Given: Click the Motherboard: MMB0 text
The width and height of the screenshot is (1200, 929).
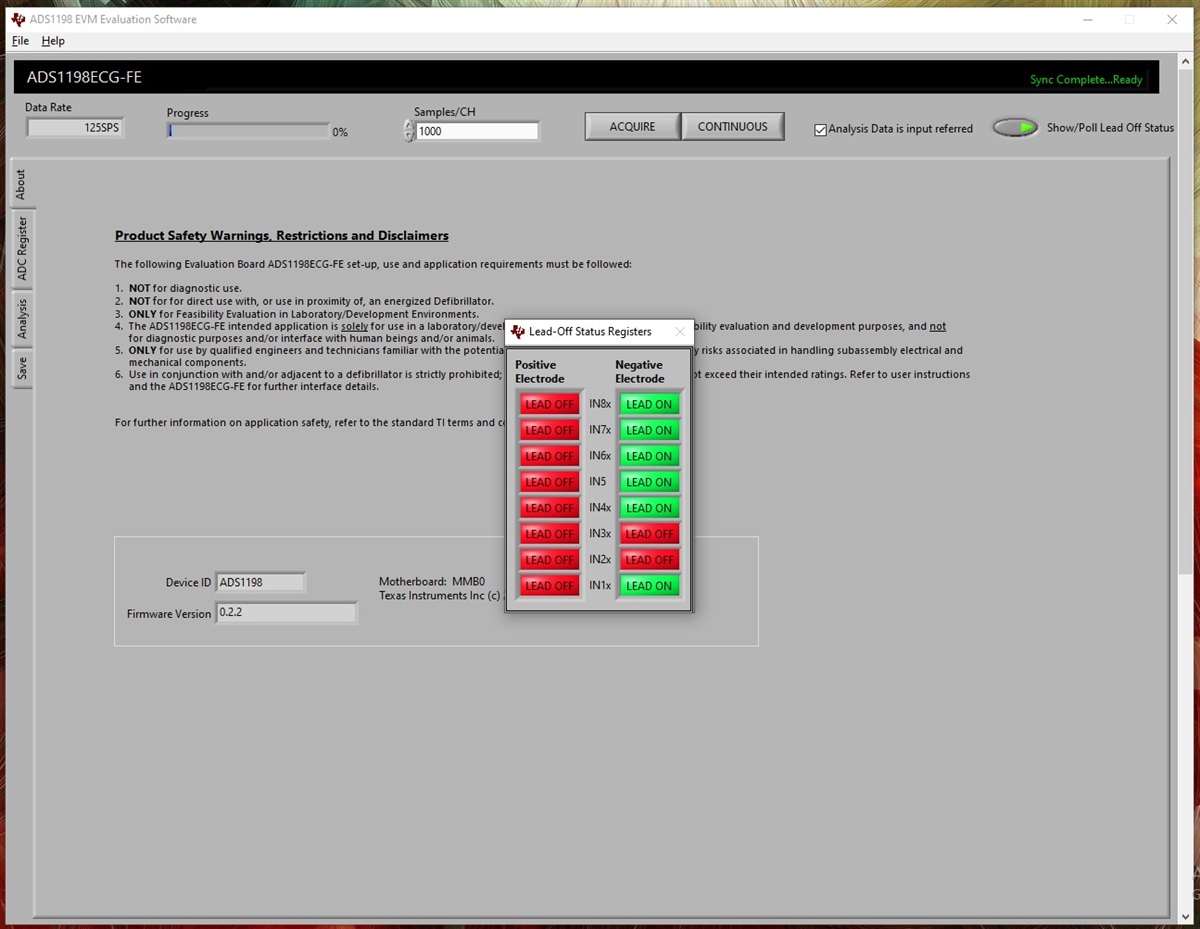Looking at the screenshot, I should tap(432, 581).
